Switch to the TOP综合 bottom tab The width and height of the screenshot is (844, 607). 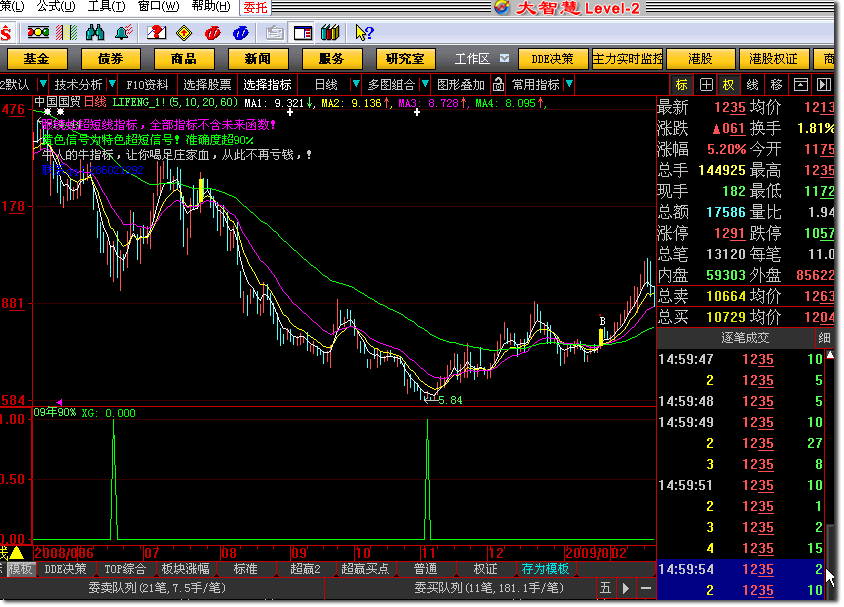[125, 569]
